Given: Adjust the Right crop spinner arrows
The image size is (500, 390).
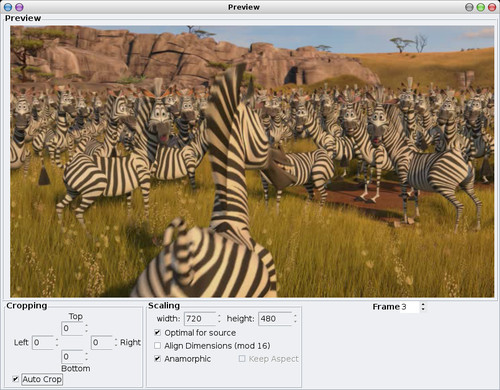Looking at the screenshot, I should coord(116,342).
